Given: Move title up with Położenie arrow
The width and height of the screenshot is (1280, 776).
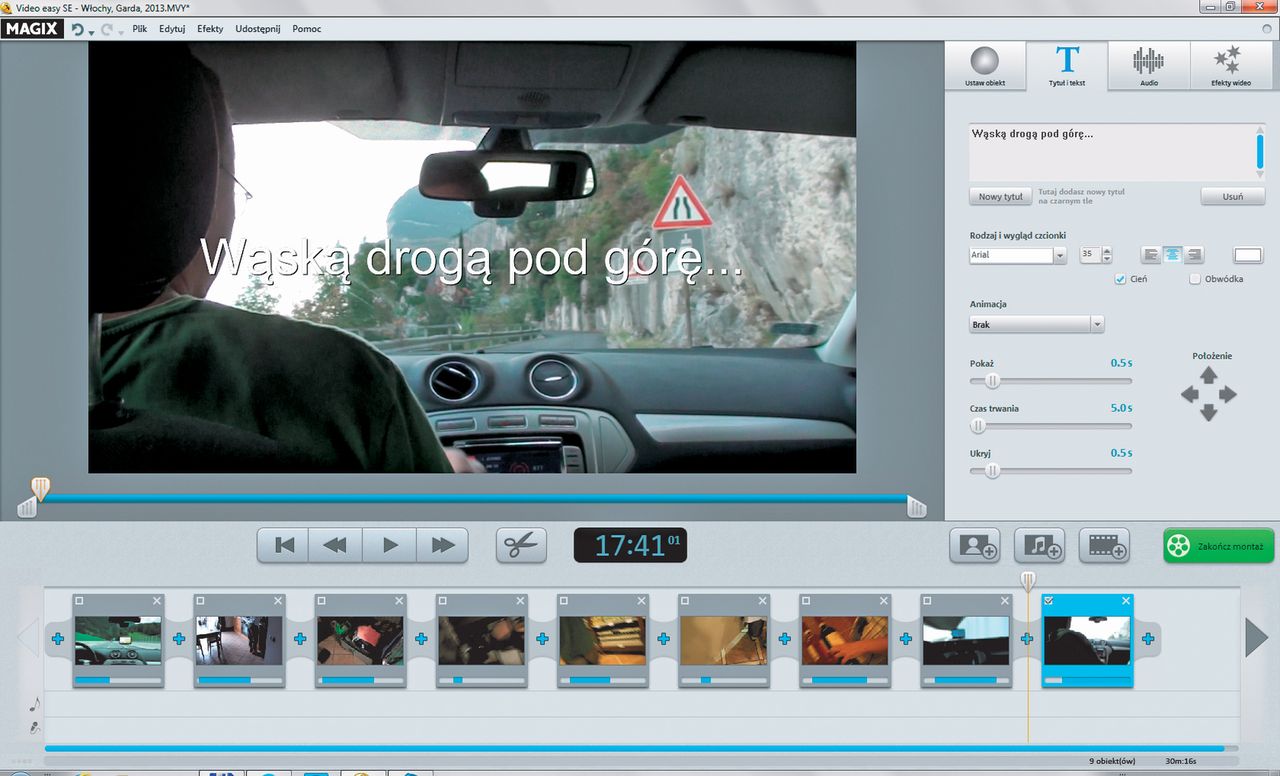Looking at the screenshot, I should pyautogui.click(x=1209, y=375).
